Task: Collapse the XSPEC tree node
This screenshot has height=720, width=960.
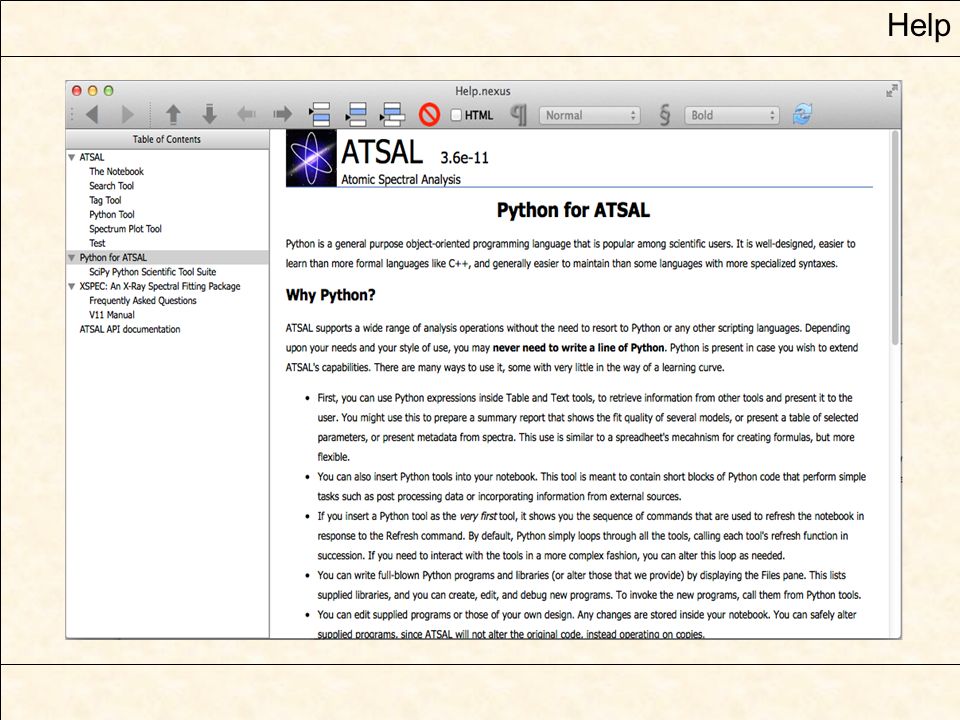Action: (x=72, y=287)
